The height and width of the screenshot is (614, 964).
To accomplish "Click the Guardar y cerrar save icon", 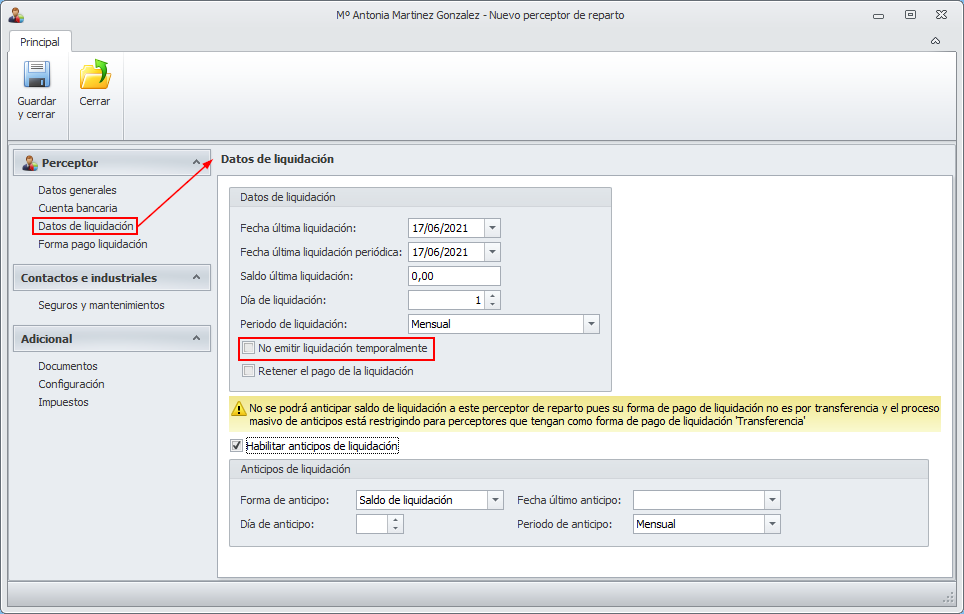I will coord(37,74).
